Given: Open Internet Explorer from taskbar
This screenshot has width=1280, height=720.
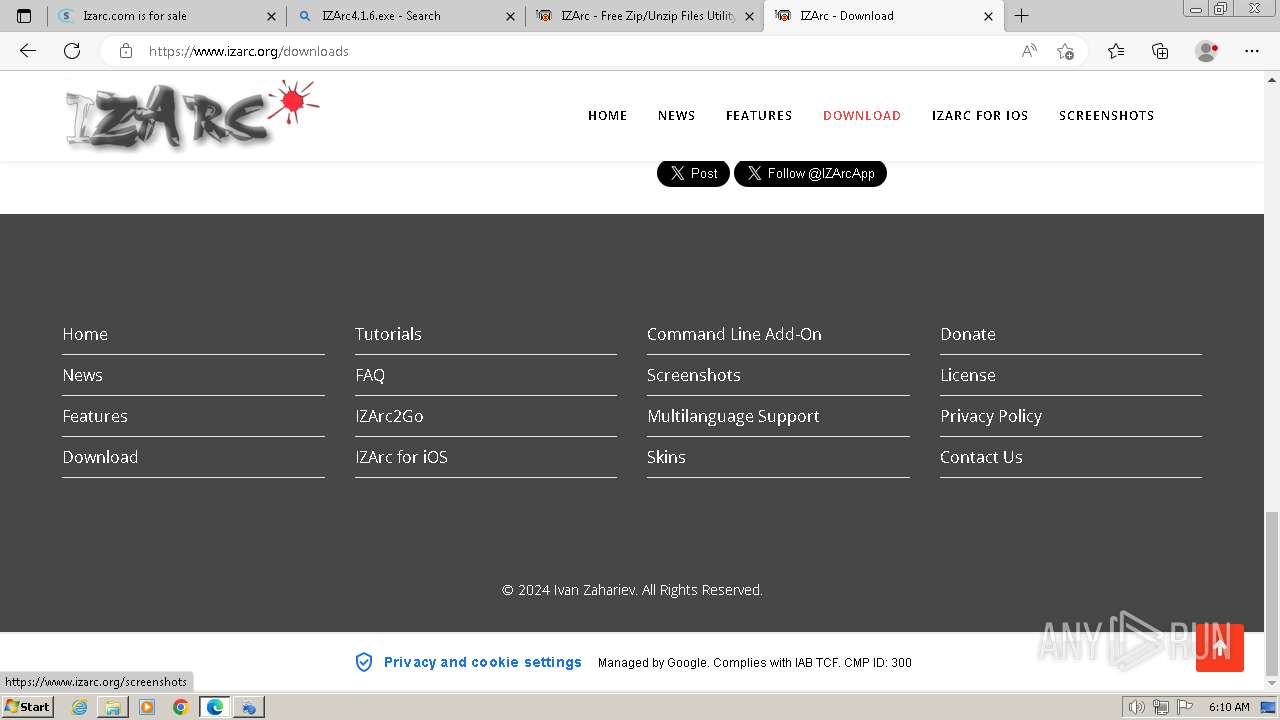Looking at the screenshot, I should point(79,707).
